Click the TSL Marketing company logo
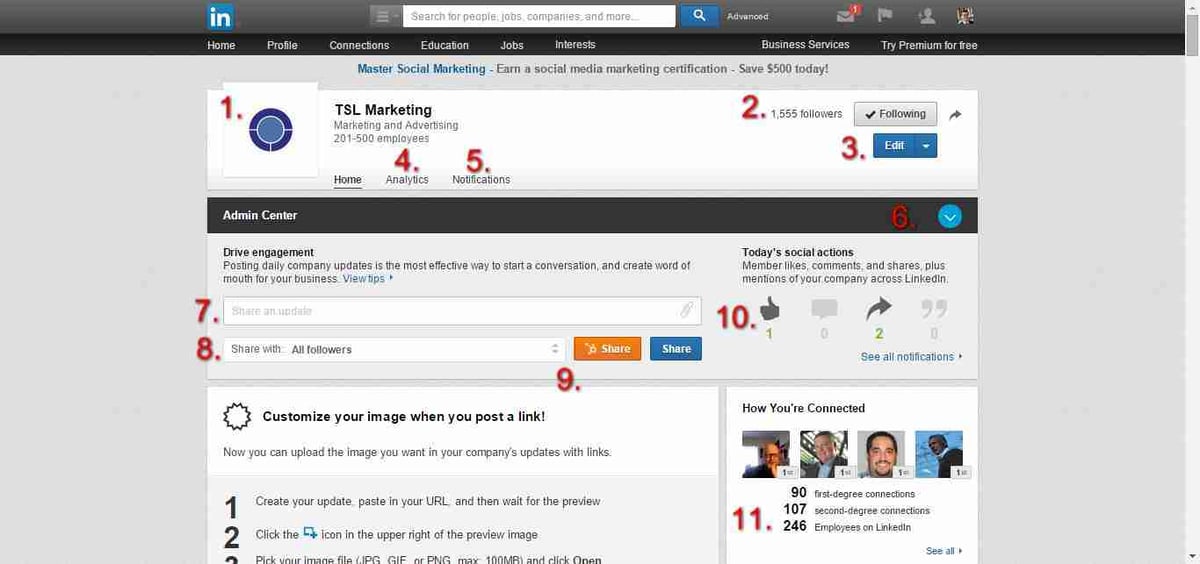This screenshot has height=564, width=1200. (270, 129)
